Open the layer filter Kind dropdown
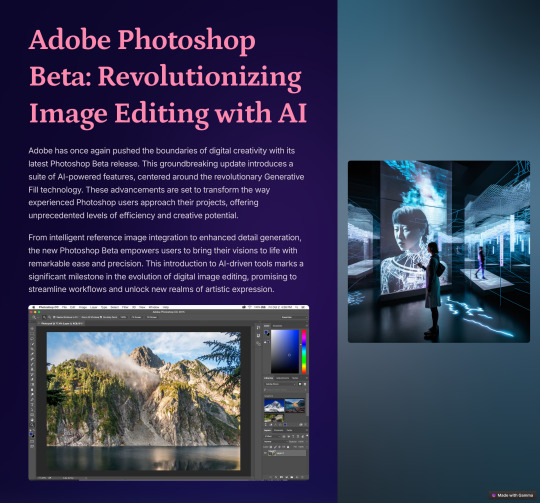The width and height of the screenshot is (540, 503). point(272,437)
